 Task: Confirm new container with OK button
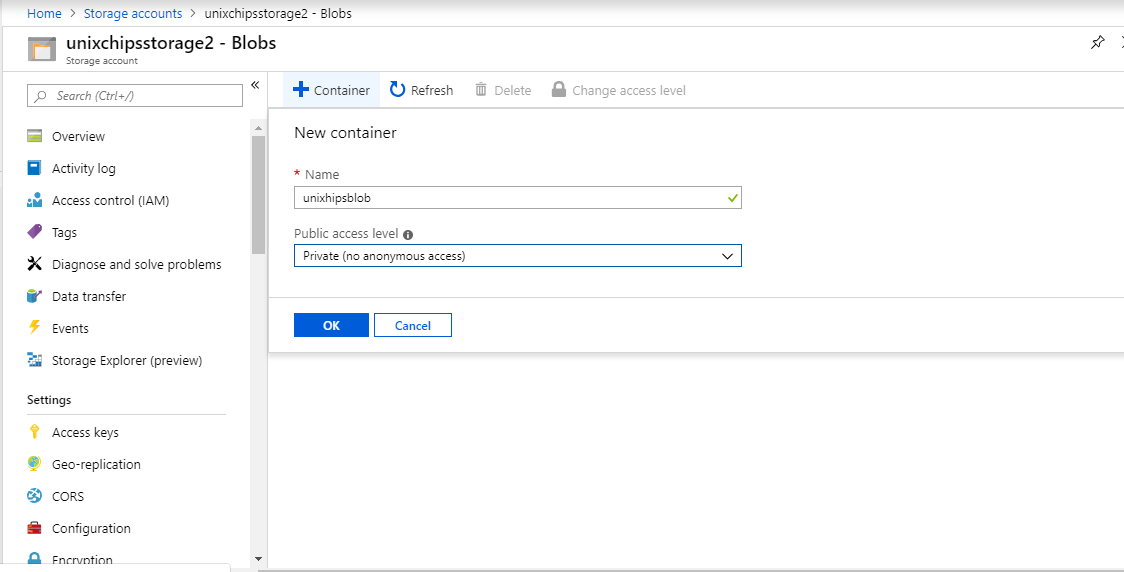click(x=331, y=325)
